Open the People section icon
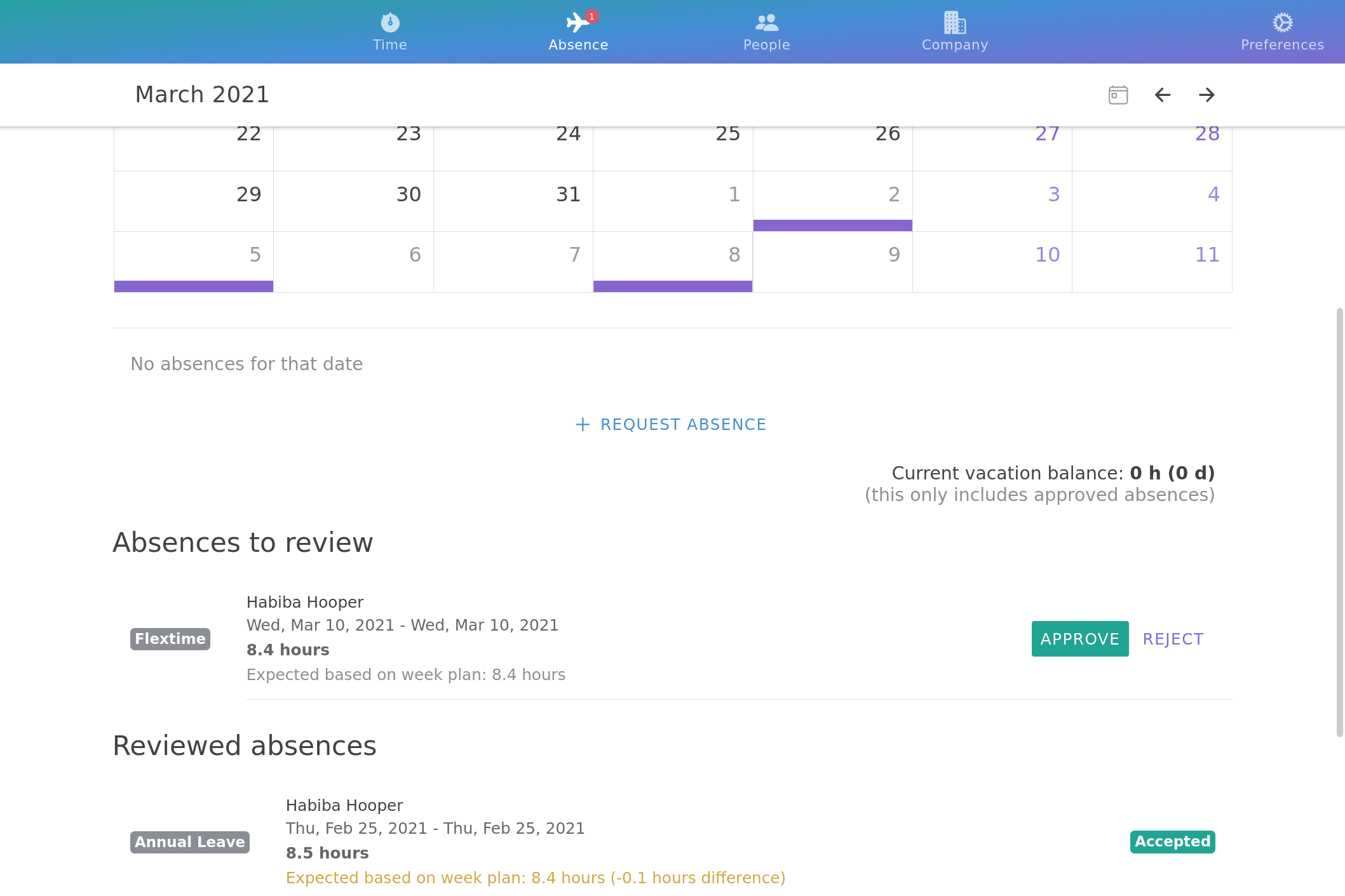The height and width of the screenshot is (896, 1345). tap(766, 21)
